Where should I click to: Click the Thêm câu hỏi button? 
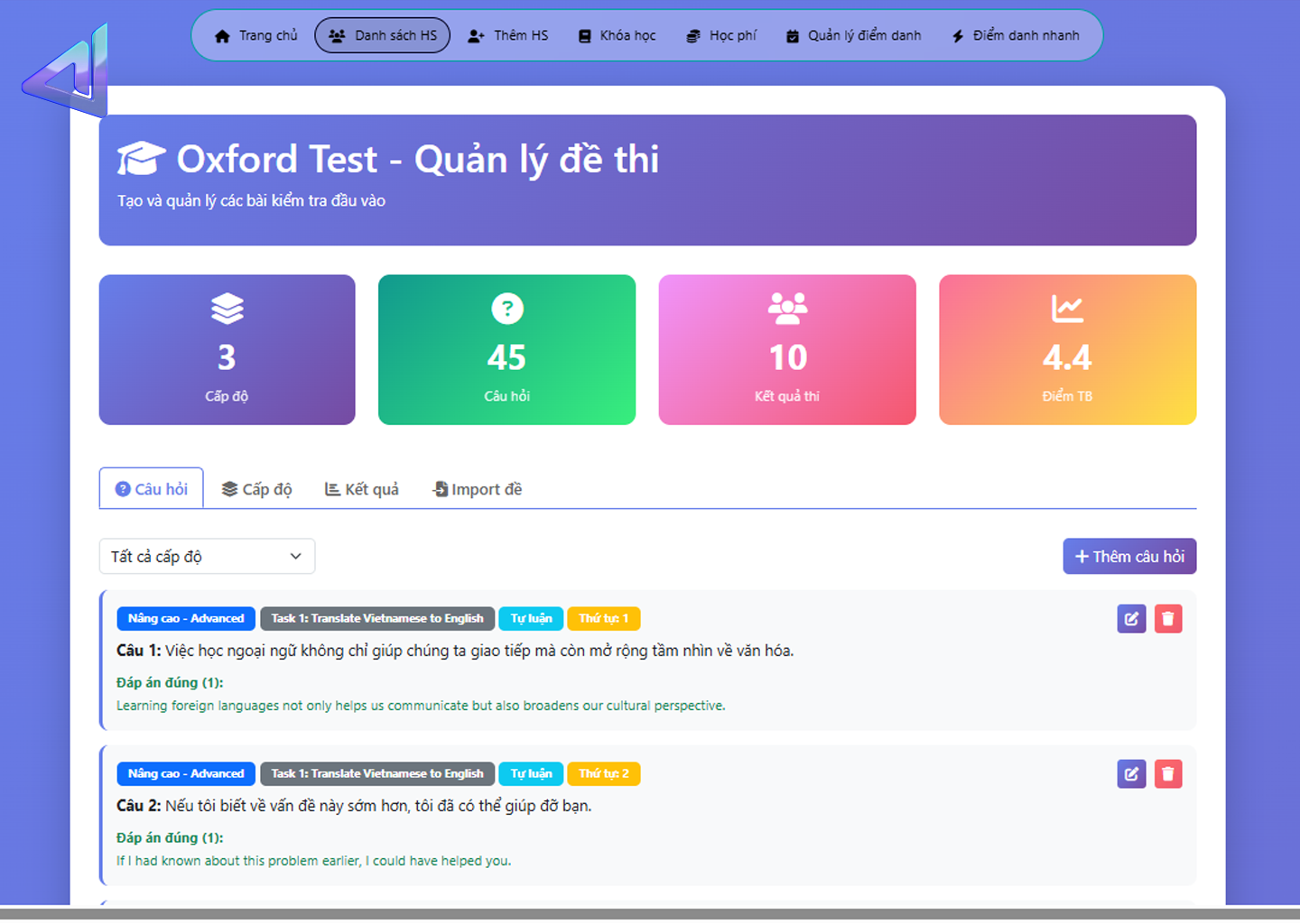pyautogui.click(x=1129, y=557)
